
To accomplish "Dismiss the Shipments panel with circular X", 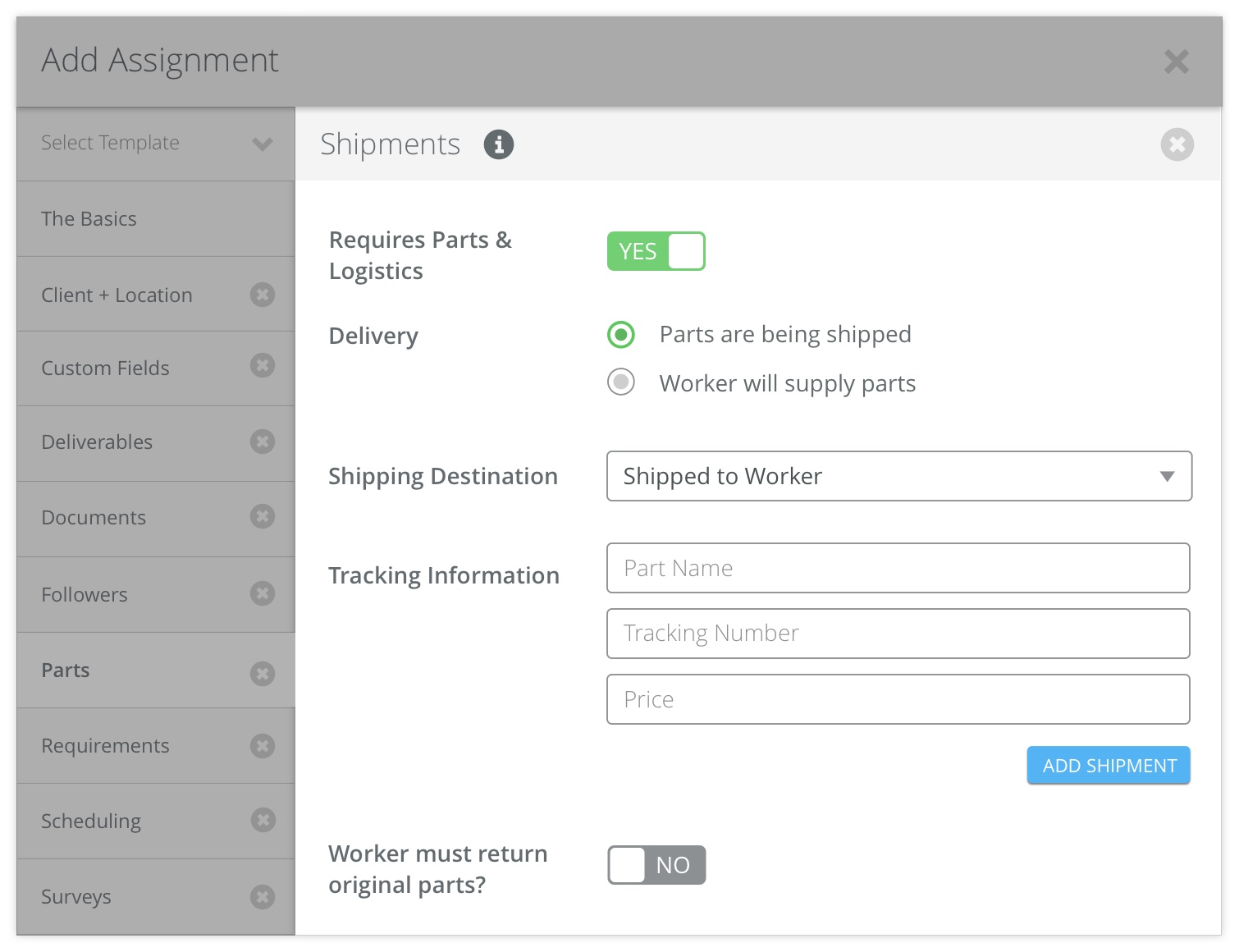I will click(1177, 144).
